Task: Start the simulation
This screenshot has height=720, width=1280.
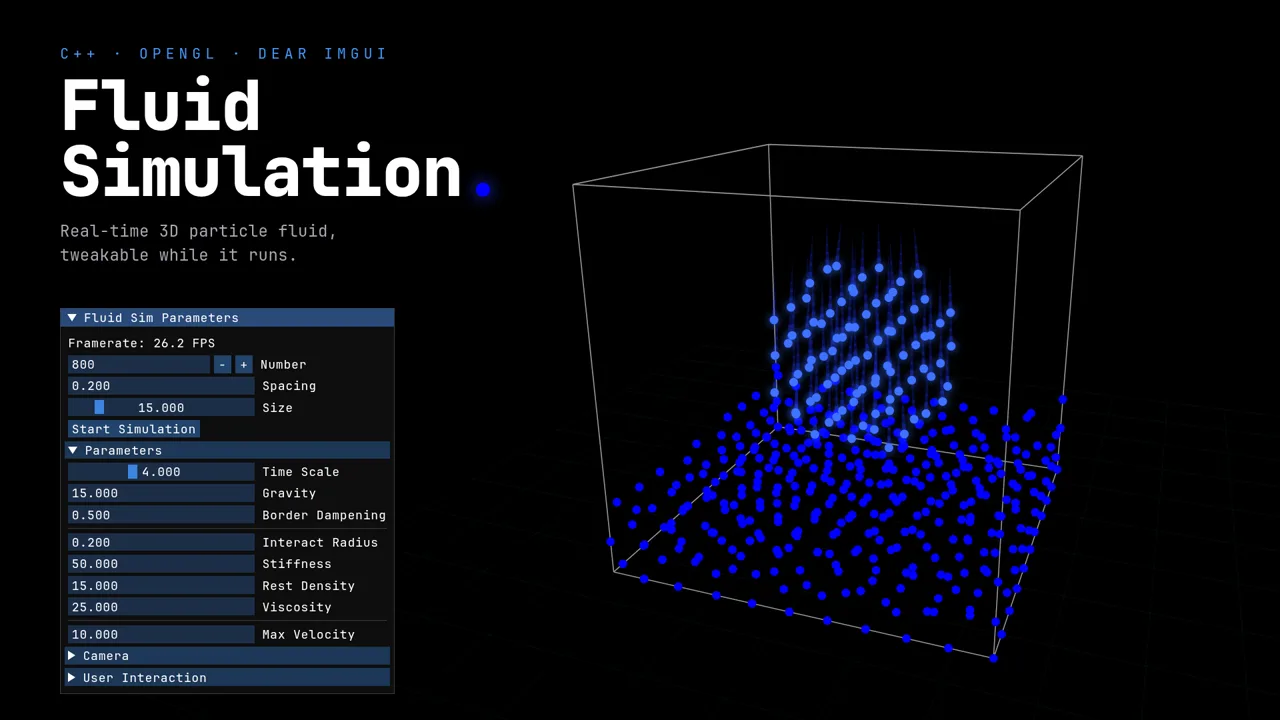Action: pyautogui.click(x=134, y=429)
